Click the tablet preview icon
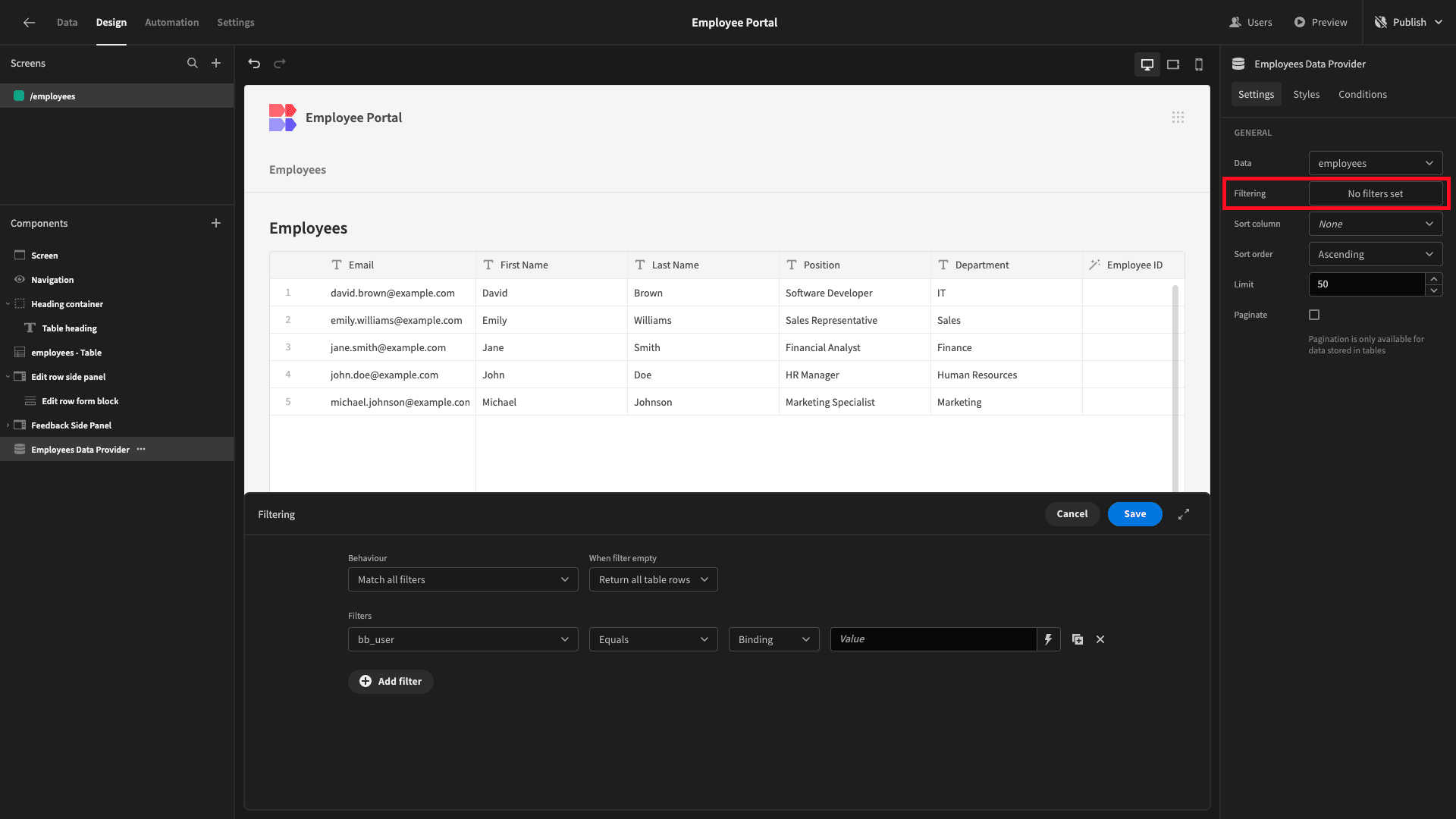Screen dimensions: 1456x819 [x=1173, y=63]
